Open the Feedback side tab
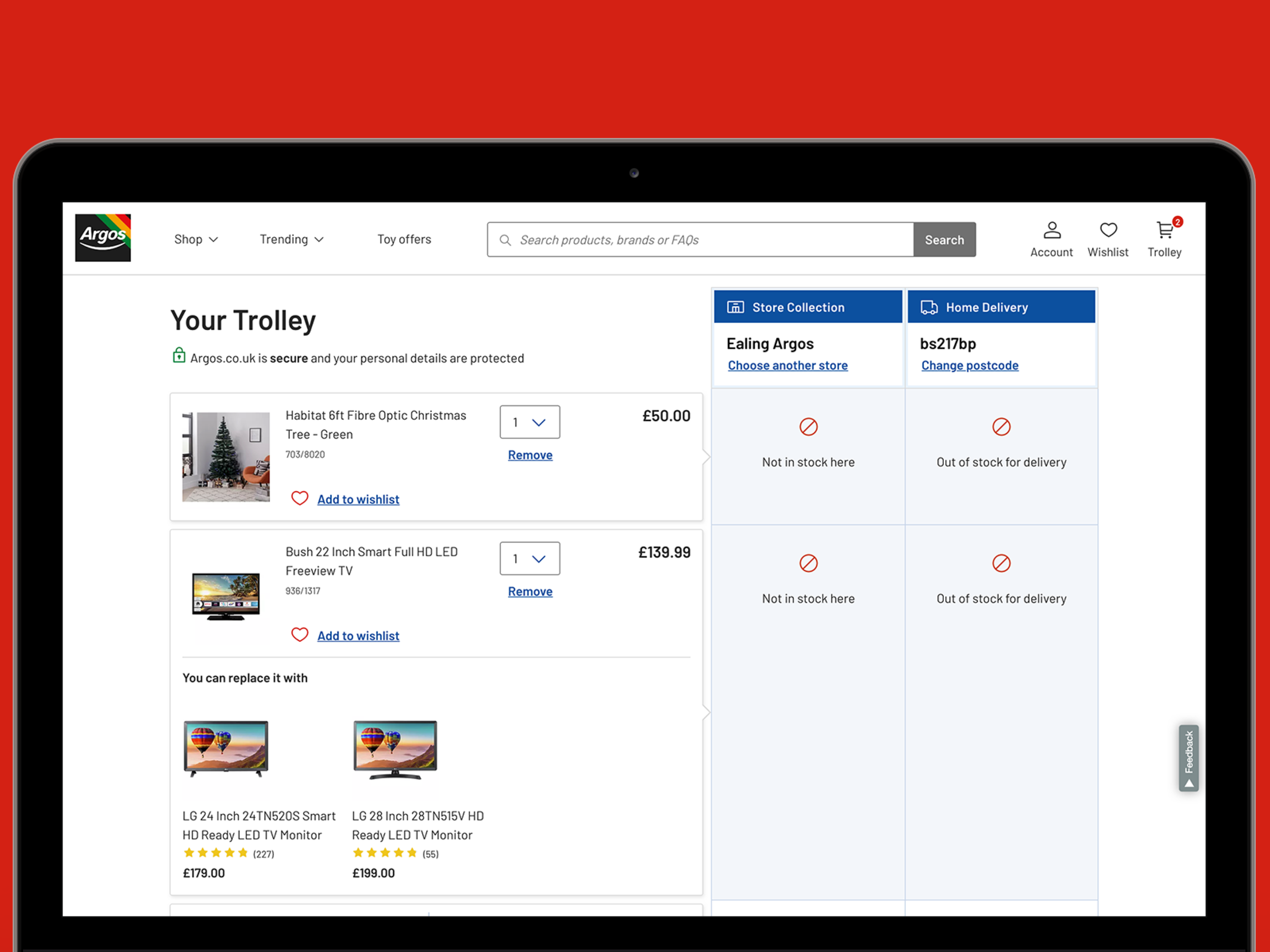 click(x=1189, y=759)
